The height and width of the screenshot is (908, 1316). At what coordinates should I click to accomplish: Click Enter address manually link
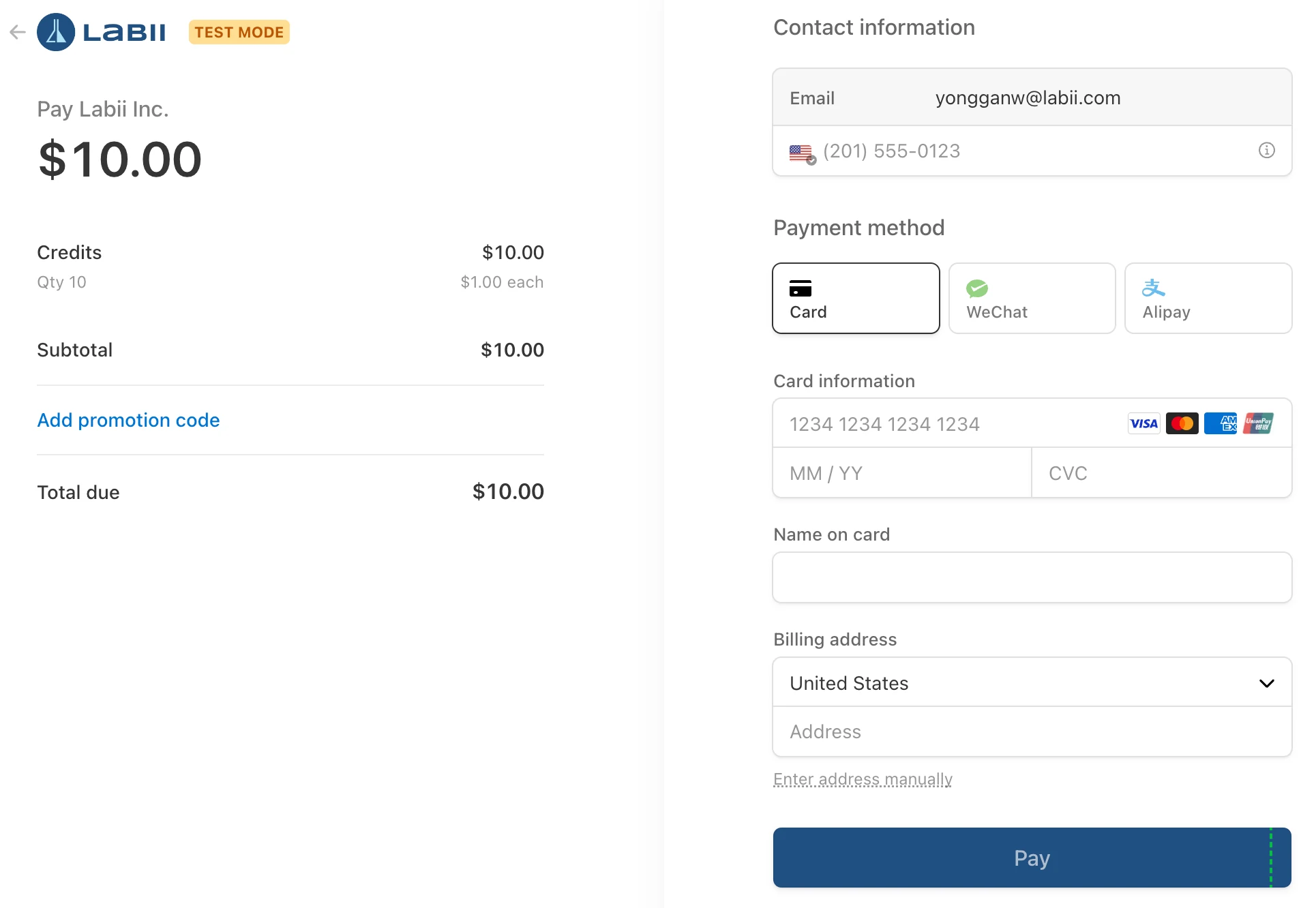[x=863, y=779]
